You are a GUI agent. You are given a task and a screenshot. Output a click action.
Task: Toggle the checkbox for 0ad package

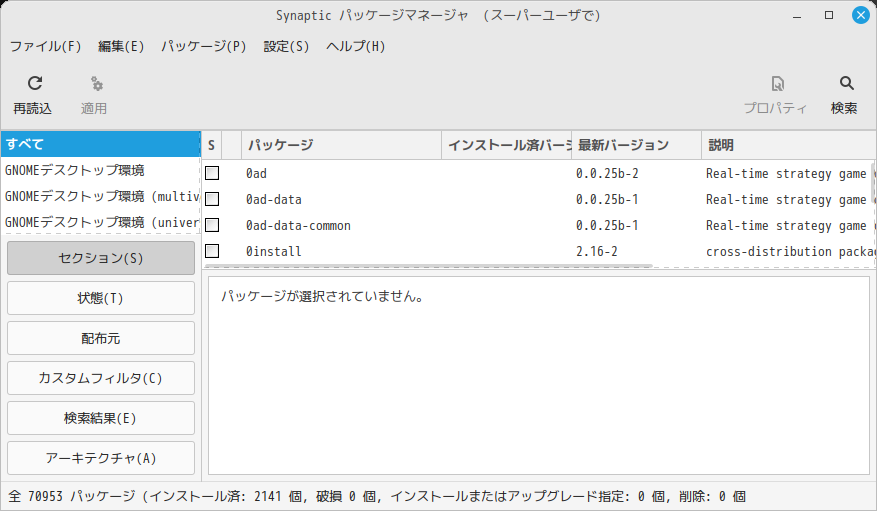click(x=212, y=173)
